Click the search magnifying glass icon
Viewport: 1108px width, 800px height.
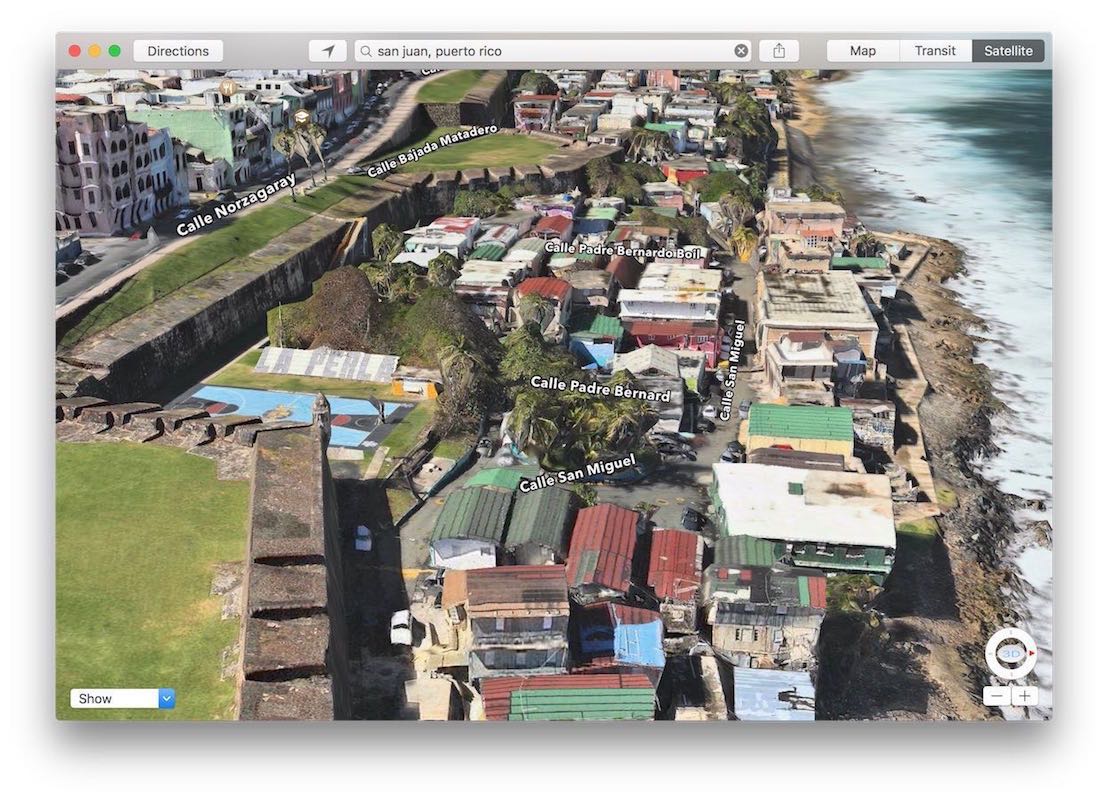pos(366,51)
